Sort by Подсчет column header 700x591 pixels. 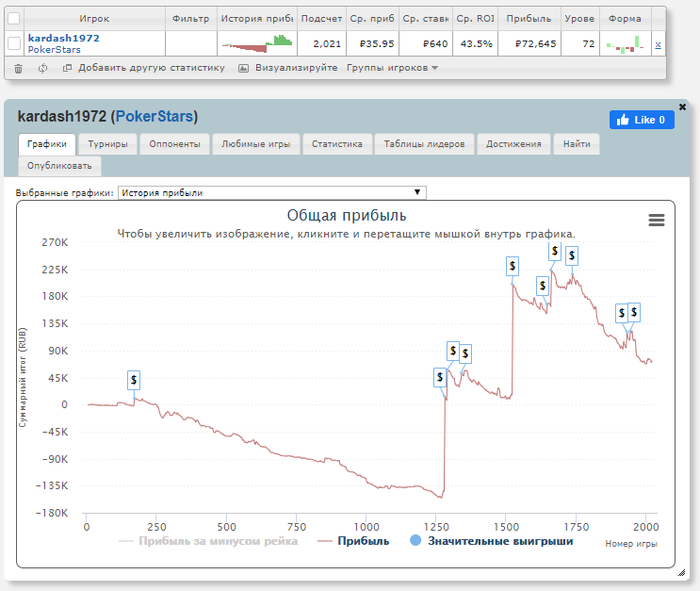(x=321, y=19)
